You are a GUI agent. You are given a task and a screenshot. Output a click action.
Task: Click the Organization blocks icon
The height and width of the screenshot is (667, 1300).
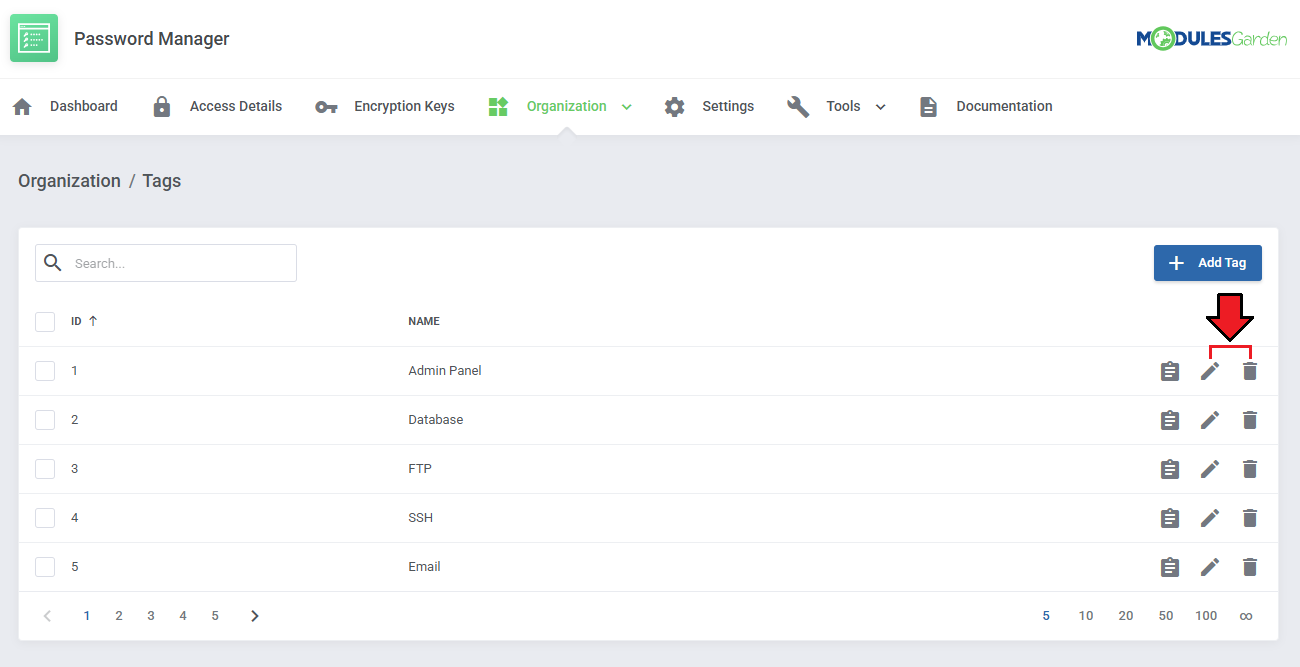pos(498,106)
